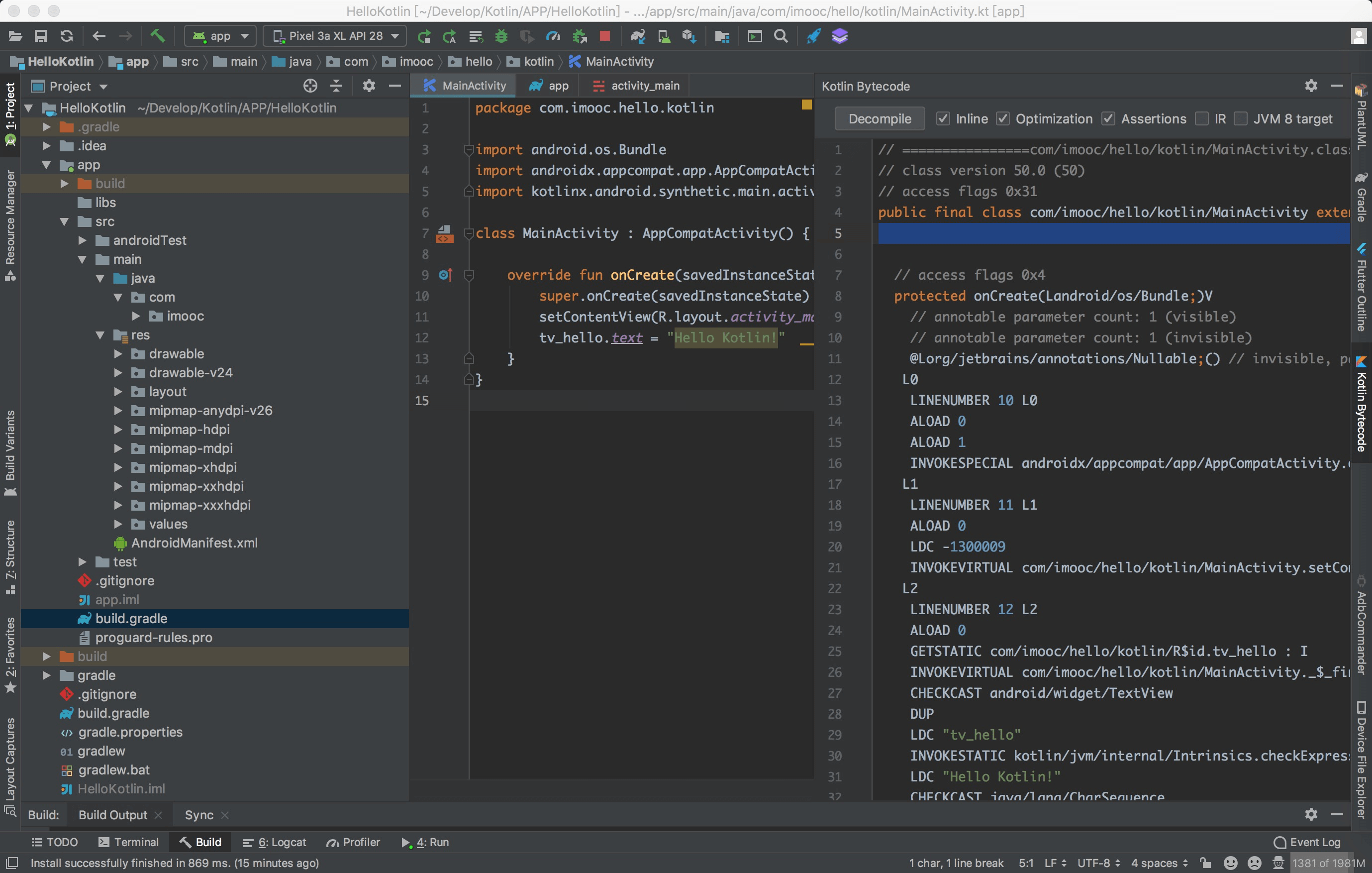Switch to MainActivity editor tab
This screenshot has height=873, width=1372.
[464, 86]
